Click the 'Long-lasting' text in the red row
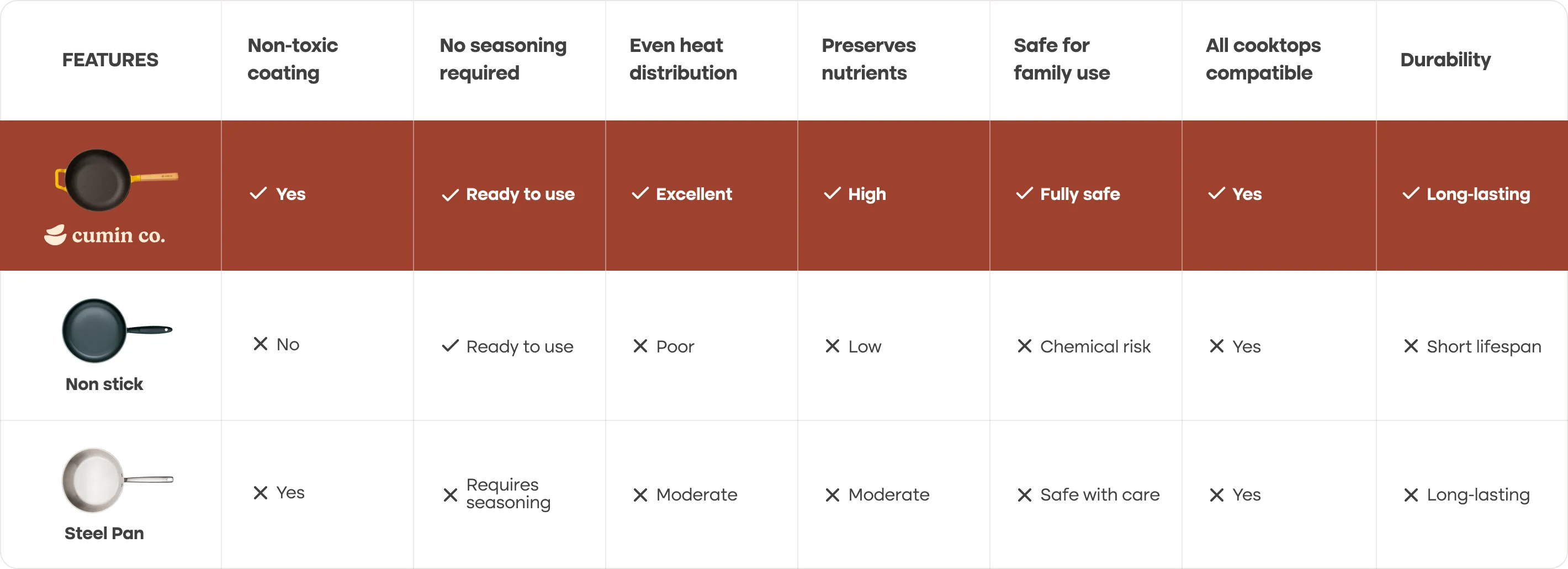 point(1478,194)
